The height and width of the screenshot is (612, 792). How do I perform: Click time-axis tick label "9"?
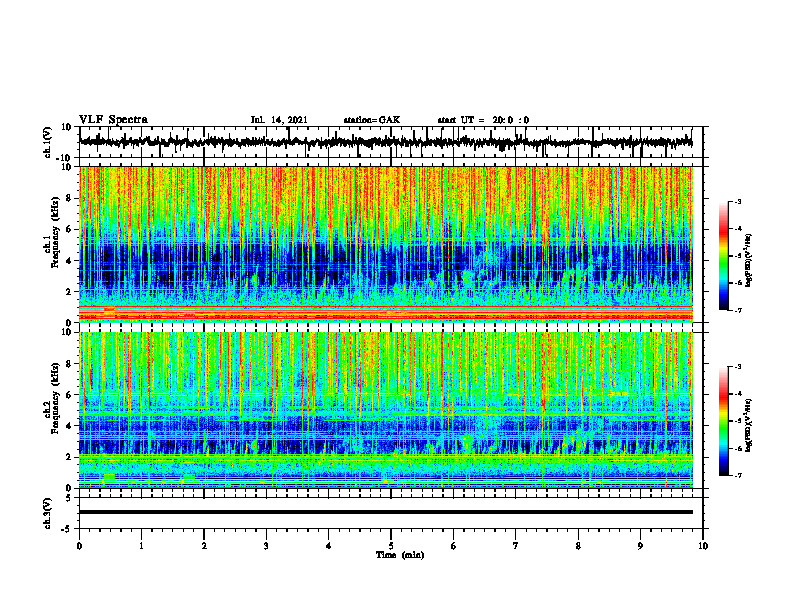[640, 546]
